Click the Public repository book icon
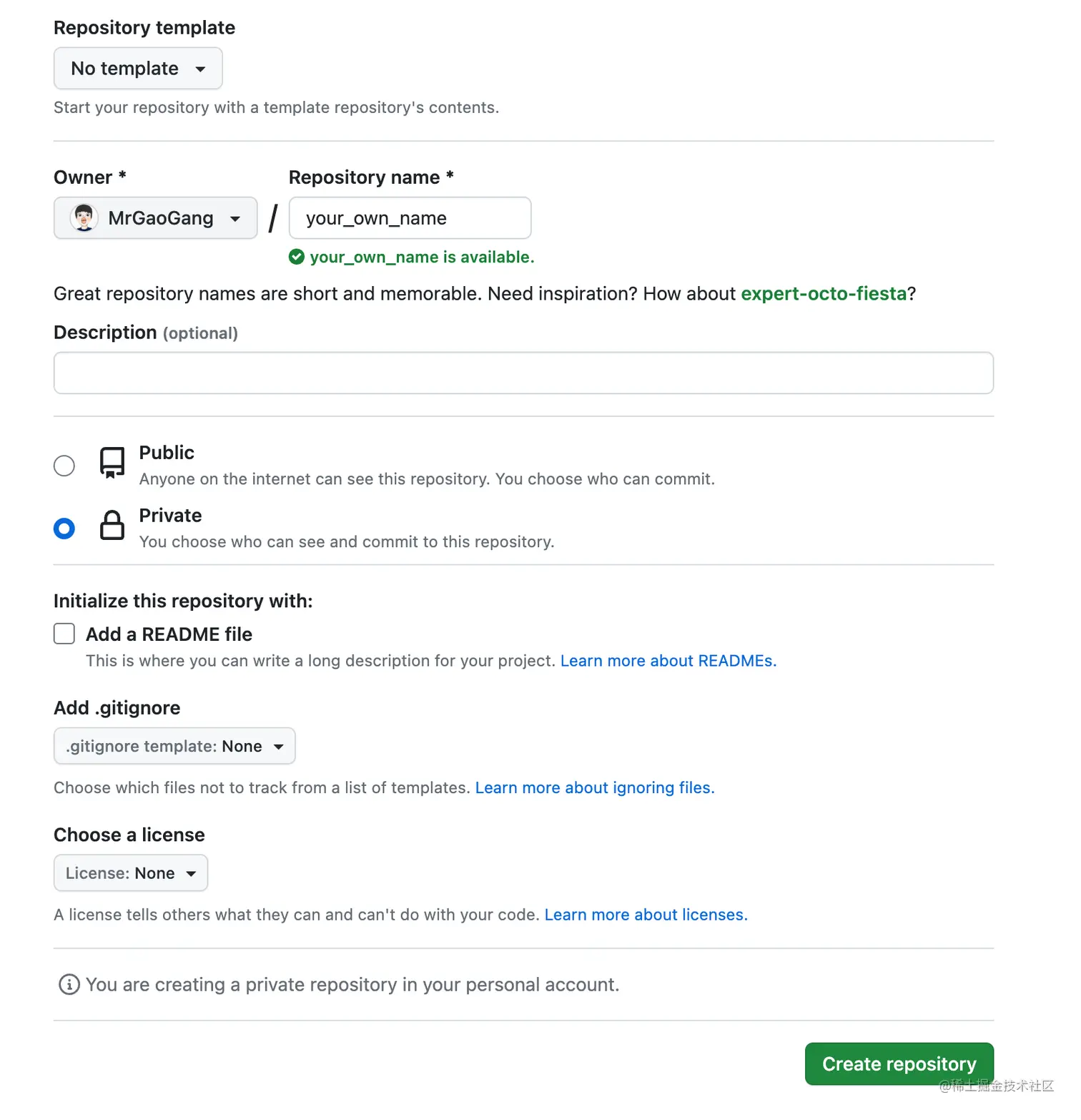This screenshot has height=1120, width=1081. tap(112, 463)
